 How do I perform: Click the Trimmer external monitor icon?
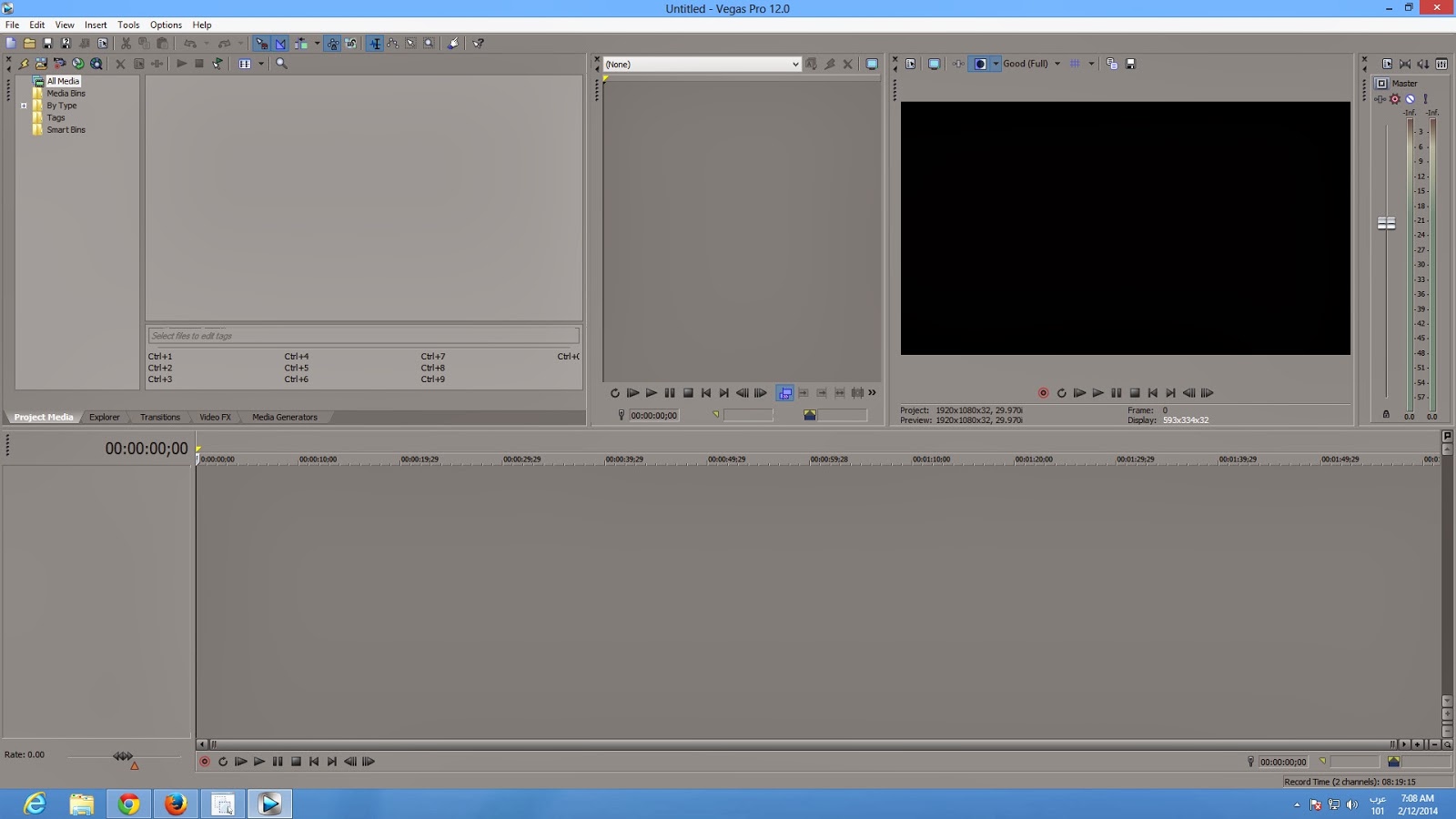click(872, 64)
